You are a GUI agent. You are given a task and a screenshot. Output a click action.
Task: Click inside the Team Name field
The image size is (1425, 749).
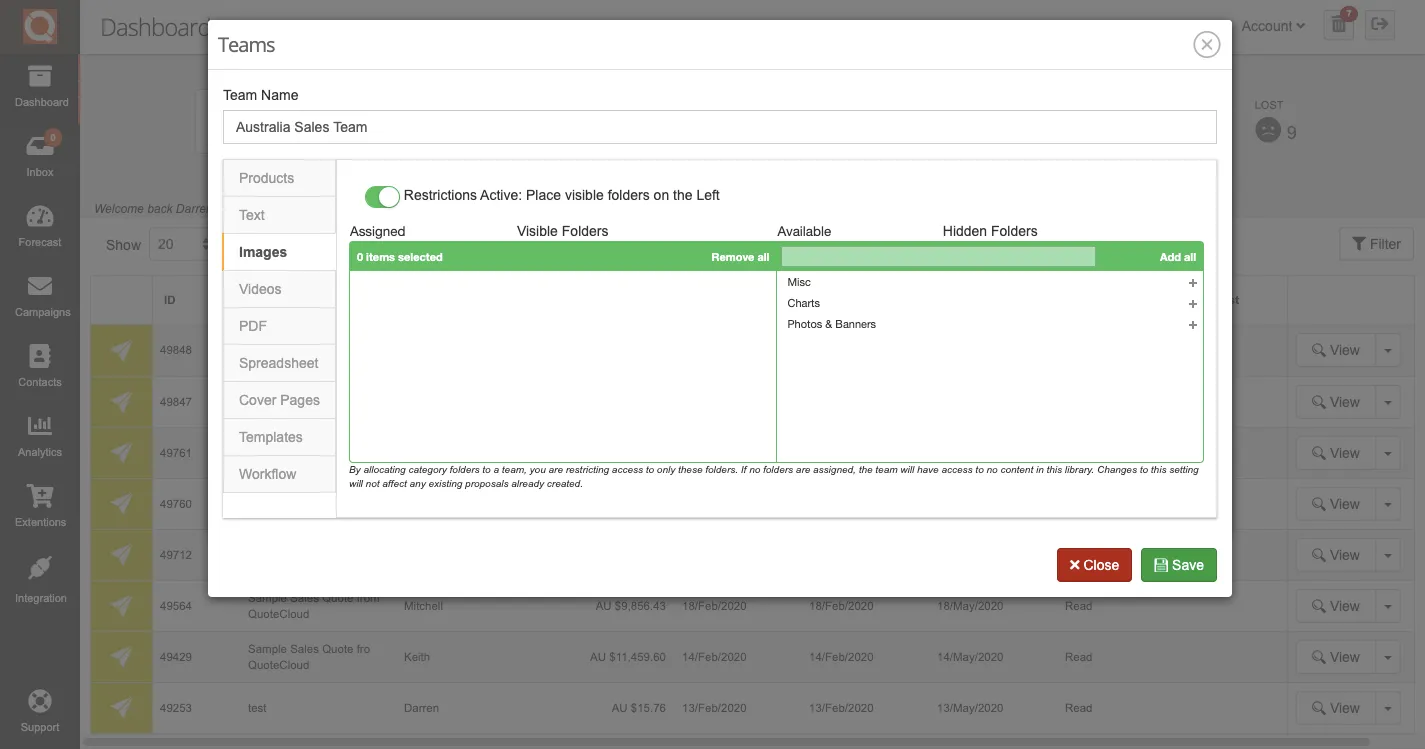tap(719, 127)
